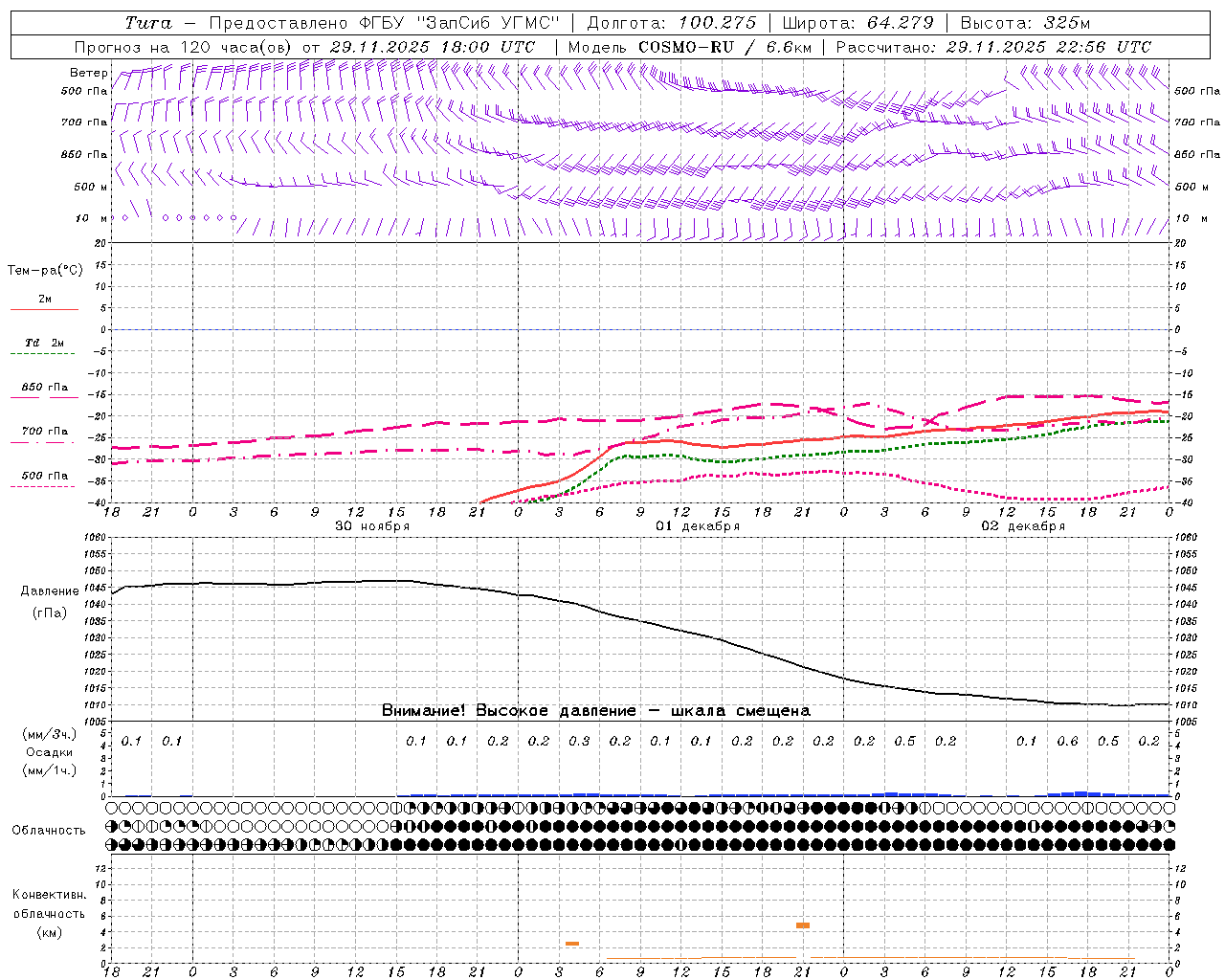Viewport: 1225px width, 980px height.
Task: Click the "Рассчитано: 29.11.2025 22:56 UTC" timestamp
Action: [x=993, y=47]
